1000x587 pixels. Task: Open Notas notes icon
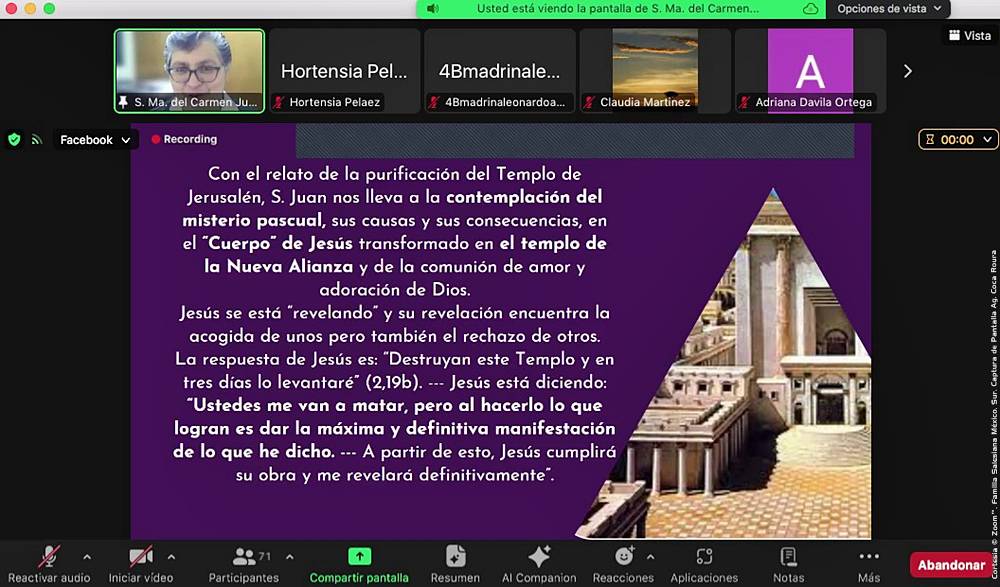coord(788,556)
